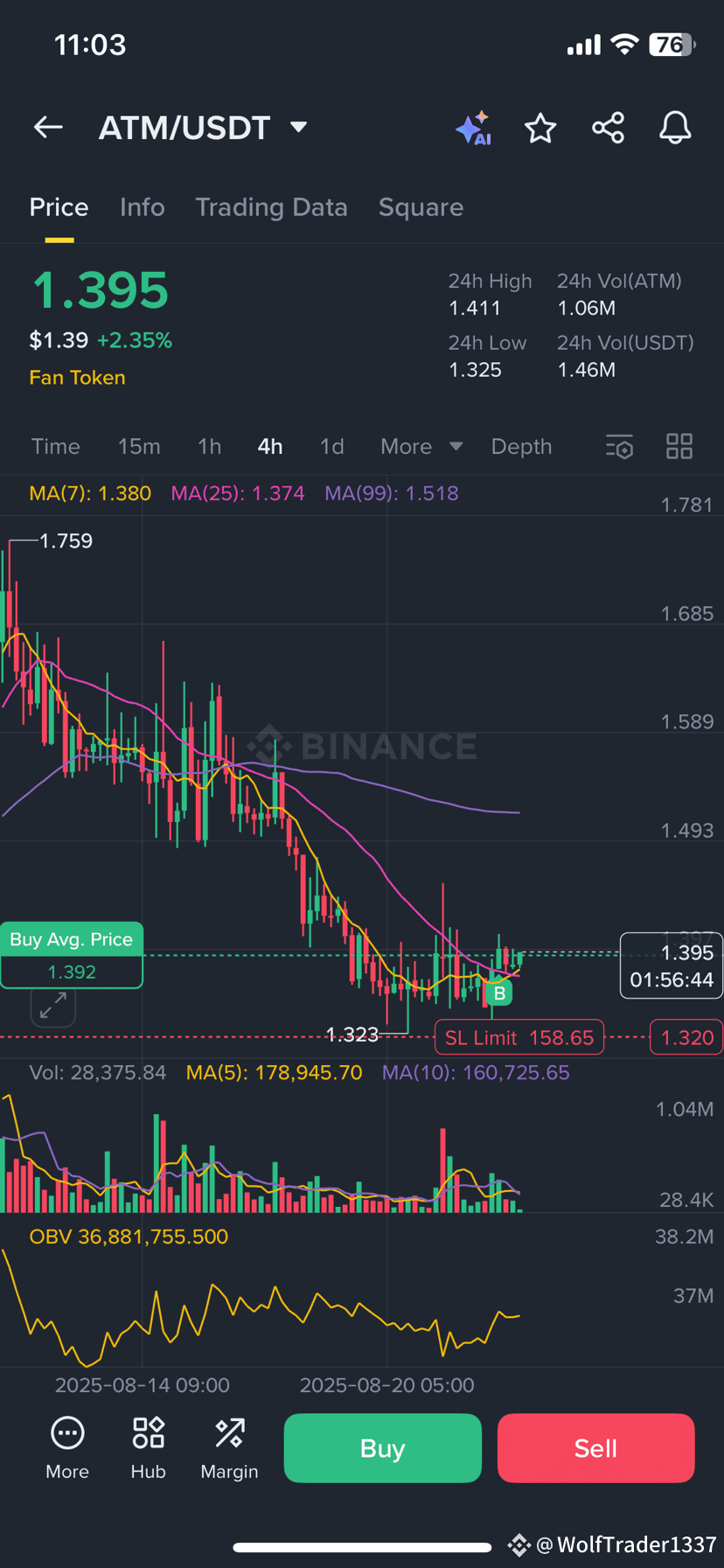Tap the battery indicator showing 76
Viewport: 724px width, 1568px height.
[672, 45]
